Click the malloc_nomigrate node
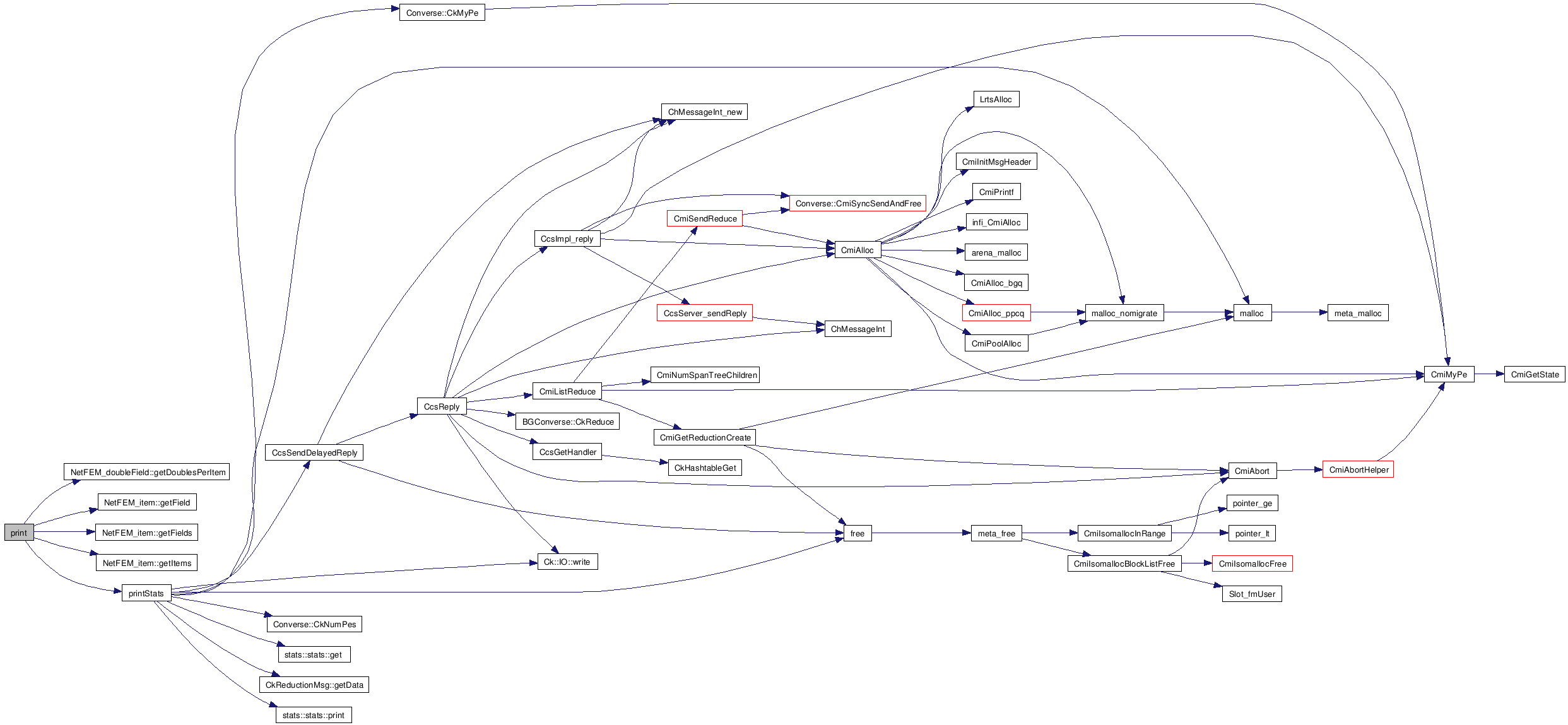The width and height of the screenshot is (1568, 725). pyautogui.click(x=1124, y=313)
